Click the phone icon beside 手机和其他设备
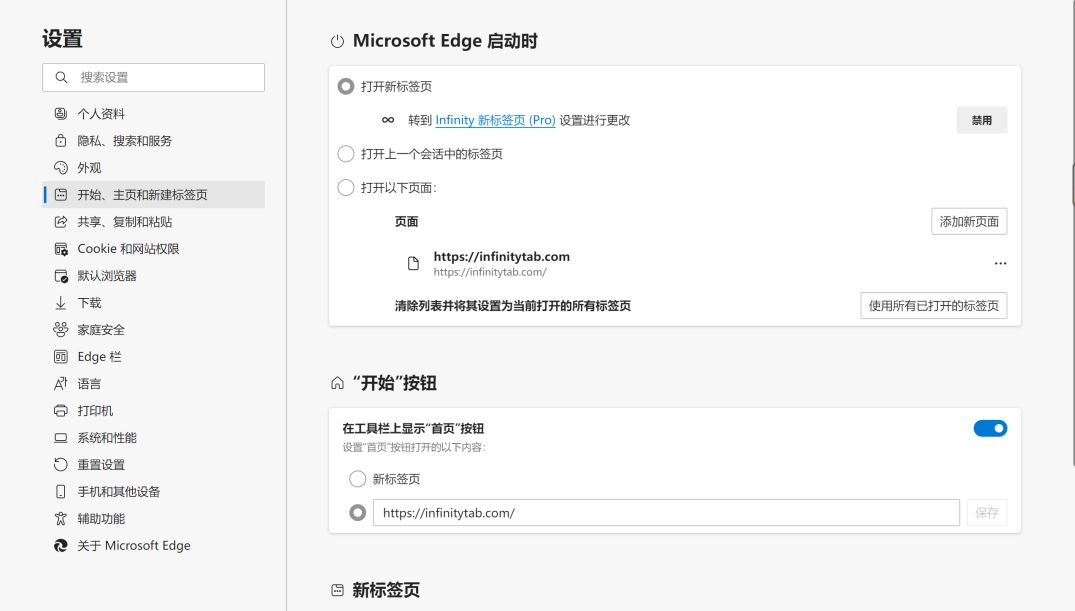Image resolution: width=1075 pixels, height=611 pixels. (61, 492)
